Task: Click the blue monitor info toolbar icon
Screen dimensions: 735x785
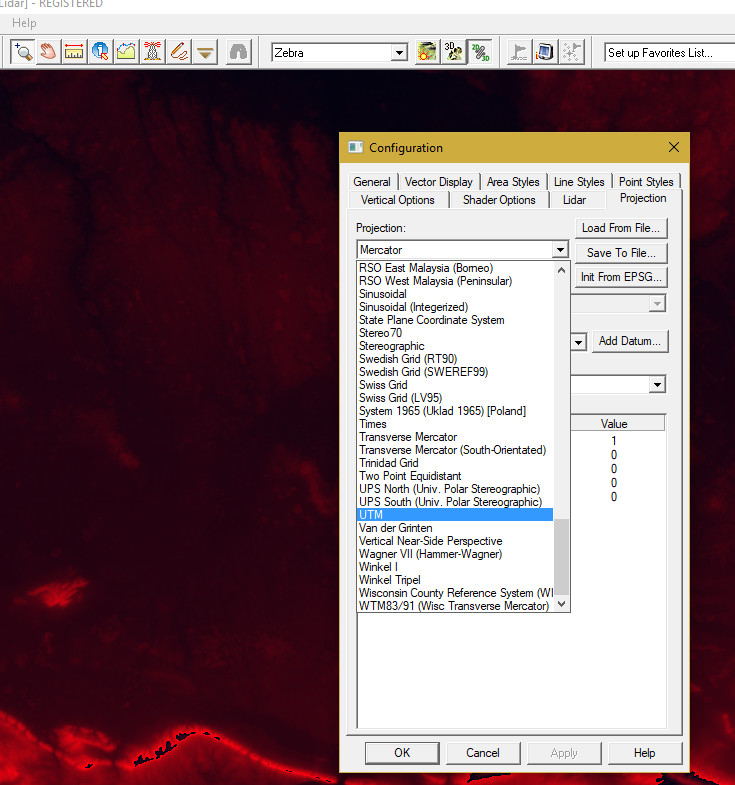Action: pyautogui.click(x=545, y=52)
